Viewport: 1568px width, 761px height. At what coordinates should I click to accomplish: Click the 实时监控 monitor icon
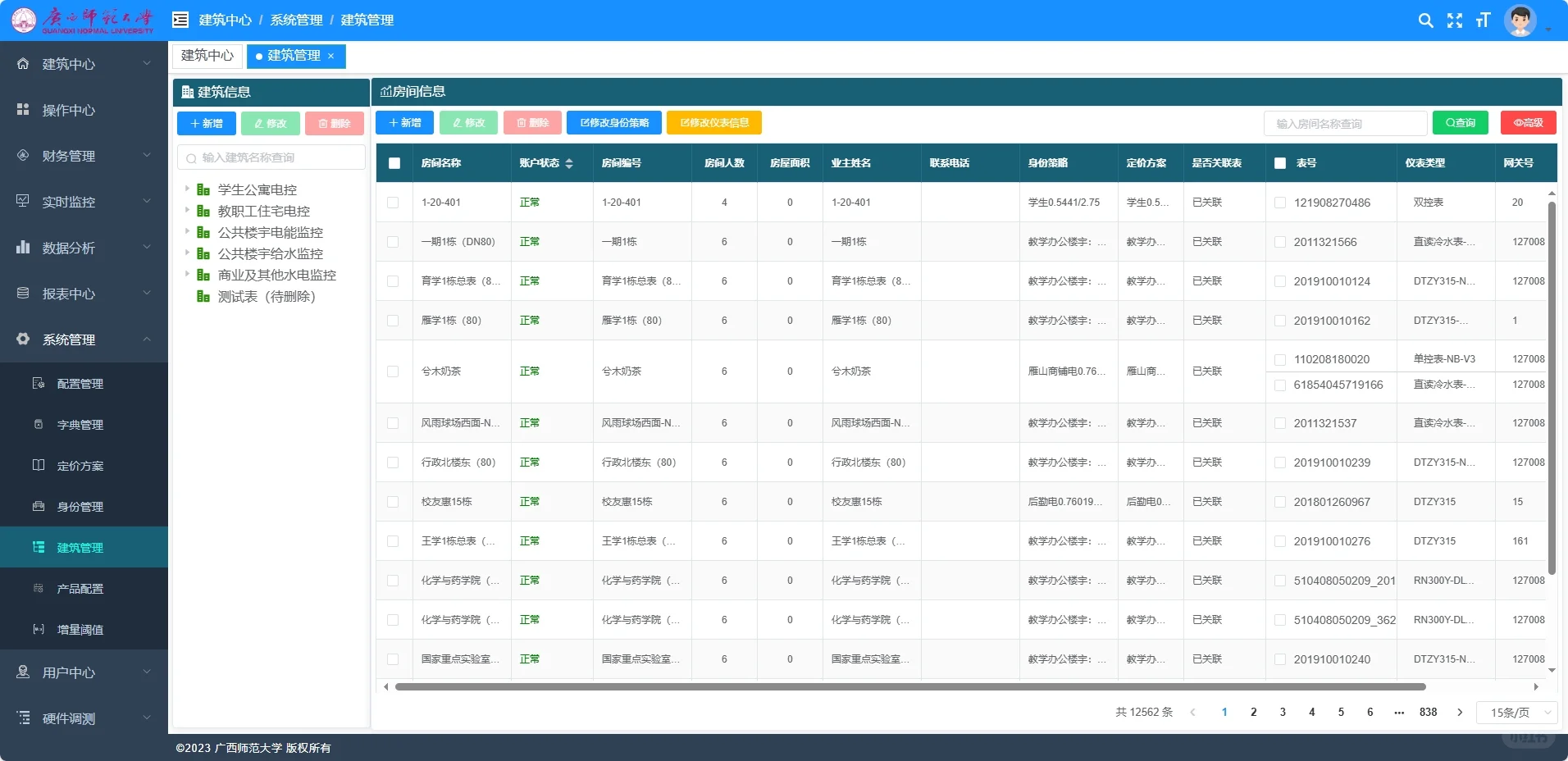pos(23,201)
